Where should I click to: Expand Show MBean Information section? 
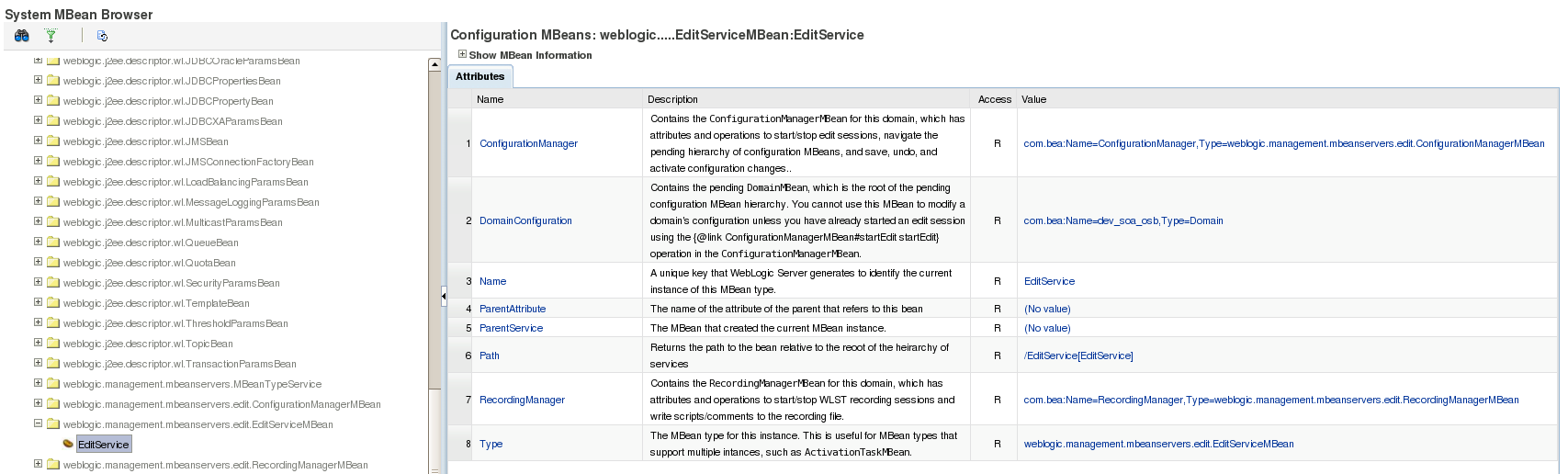tap(462, 54)
